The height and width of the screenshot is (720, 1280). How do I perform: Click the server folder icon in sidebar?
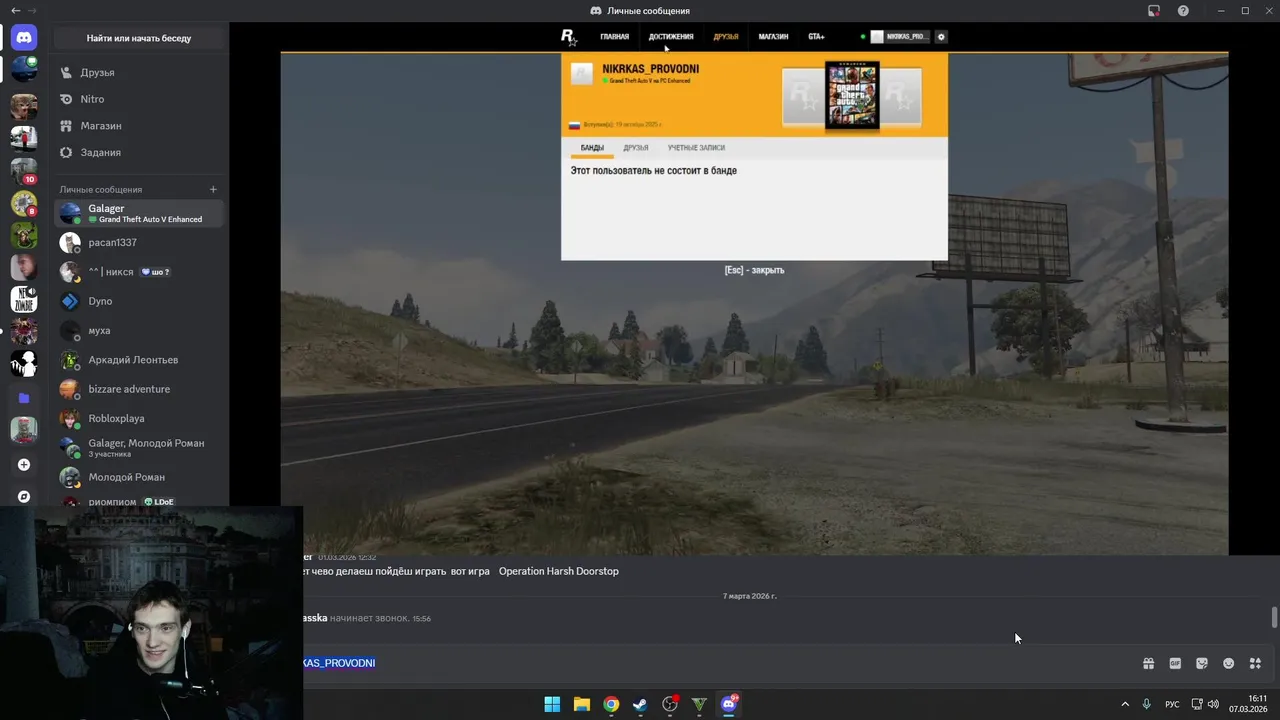tap(24, 398)
